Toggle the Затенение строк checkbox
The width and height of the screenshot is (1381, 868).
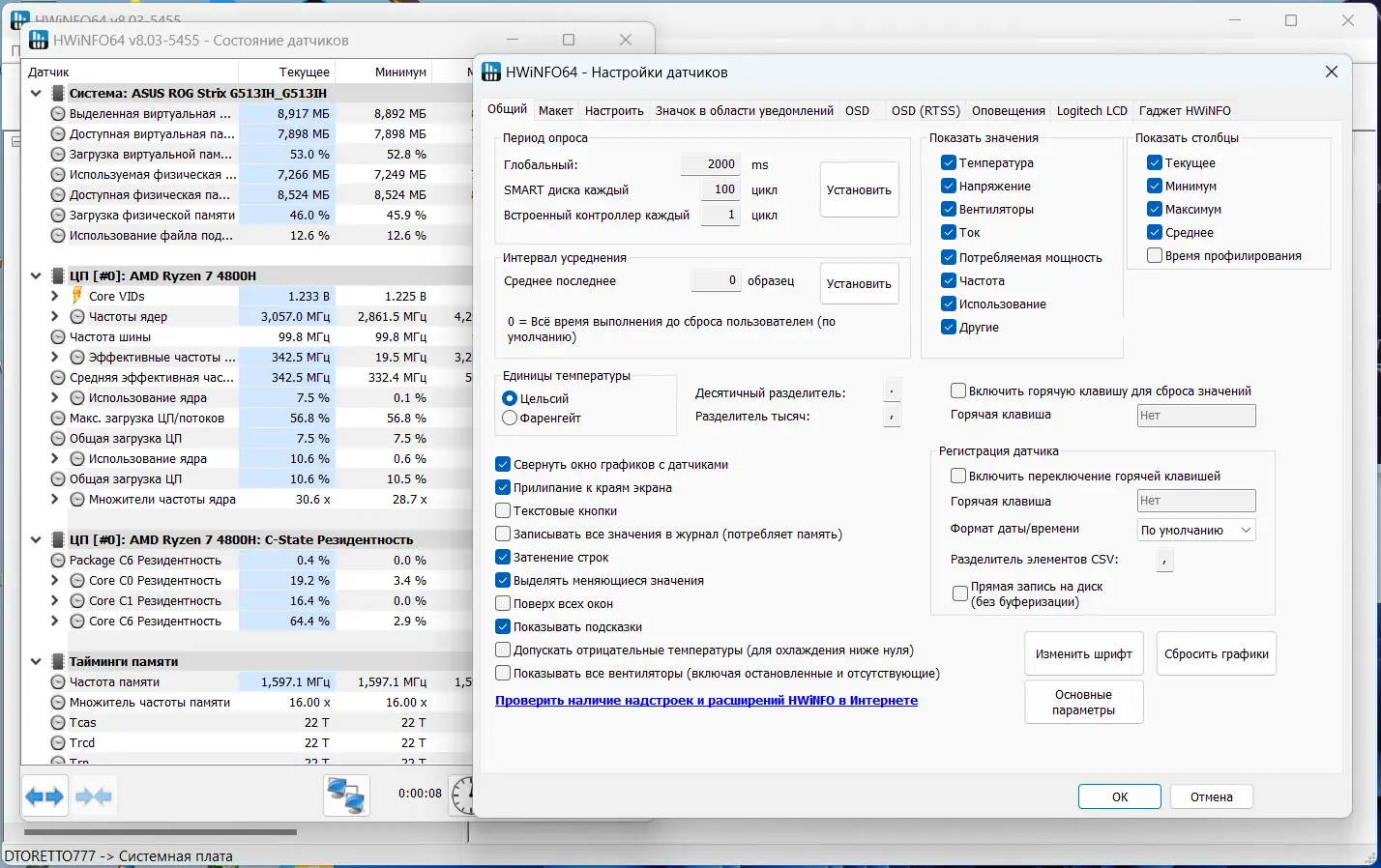click(503, 558)
